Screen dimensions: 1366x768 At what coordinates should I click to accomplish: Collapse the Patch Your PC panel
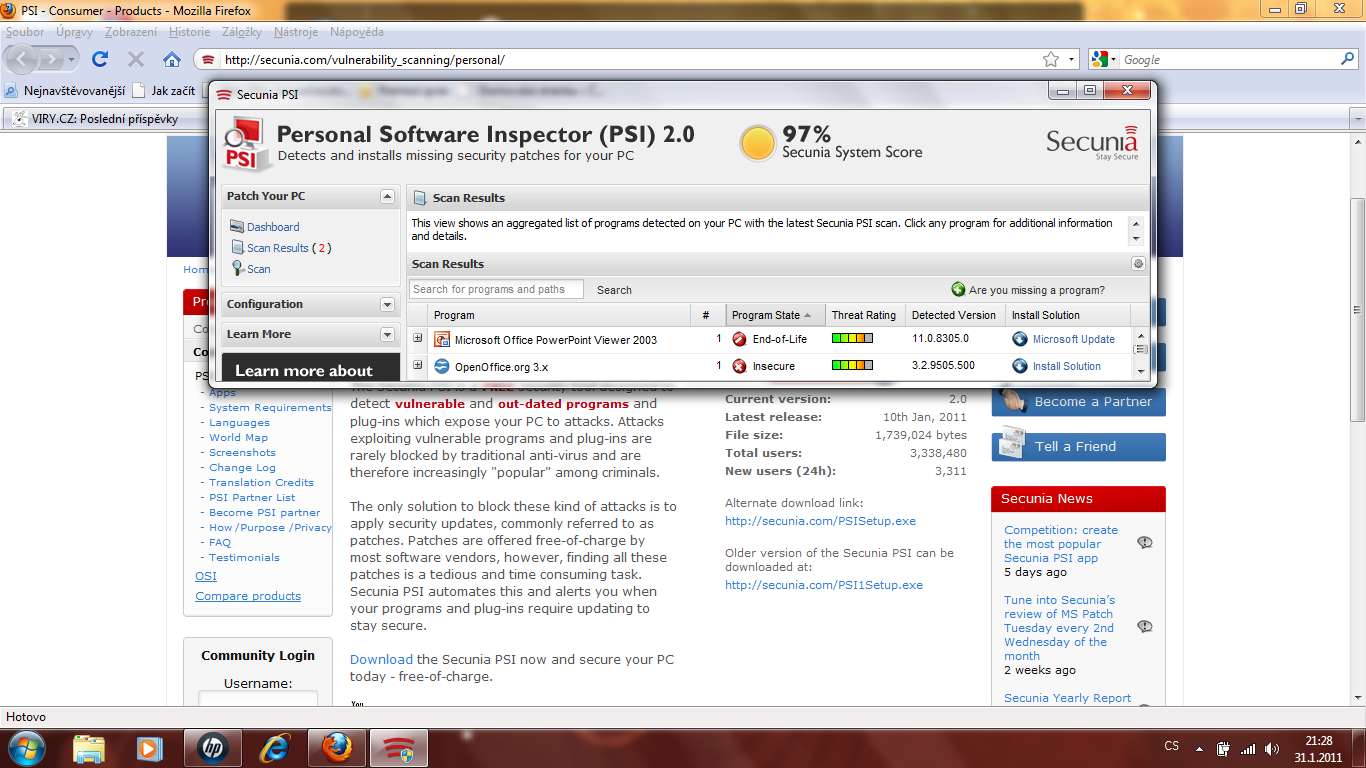(388, 196)
